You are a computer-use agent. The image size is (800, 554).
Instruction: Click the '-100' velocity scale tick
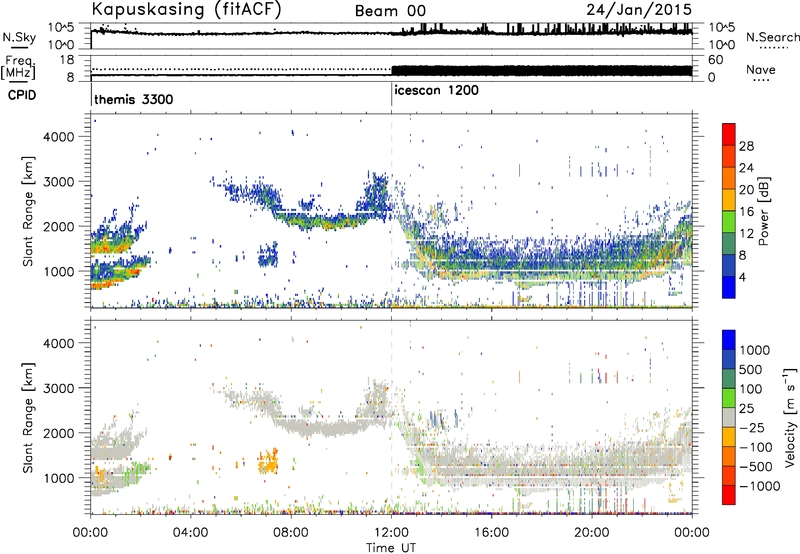click(x=756, y=447)
